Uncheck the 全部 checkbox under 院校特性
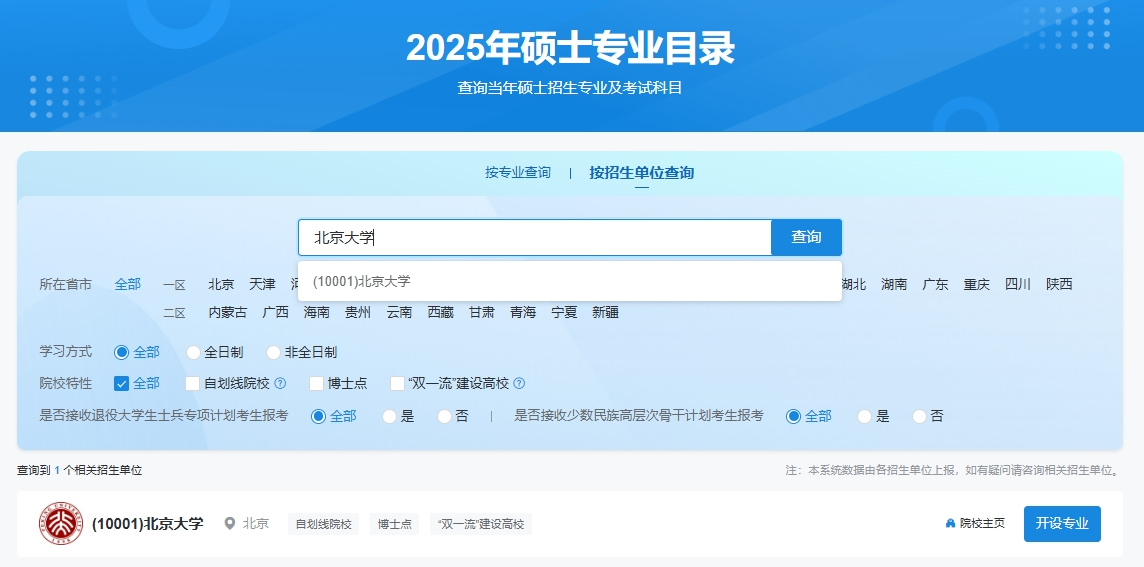The image size is (1144, 567). point(122,383)
